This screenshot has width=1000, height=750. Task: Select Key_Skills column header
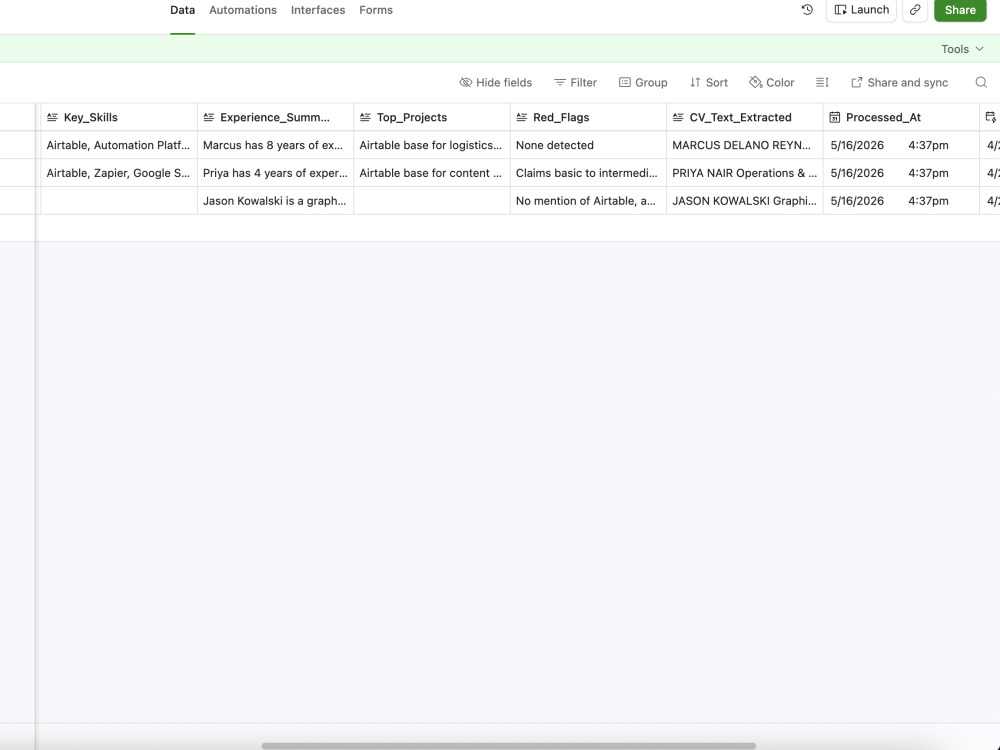pyautogui.click(x=119, y=117)
